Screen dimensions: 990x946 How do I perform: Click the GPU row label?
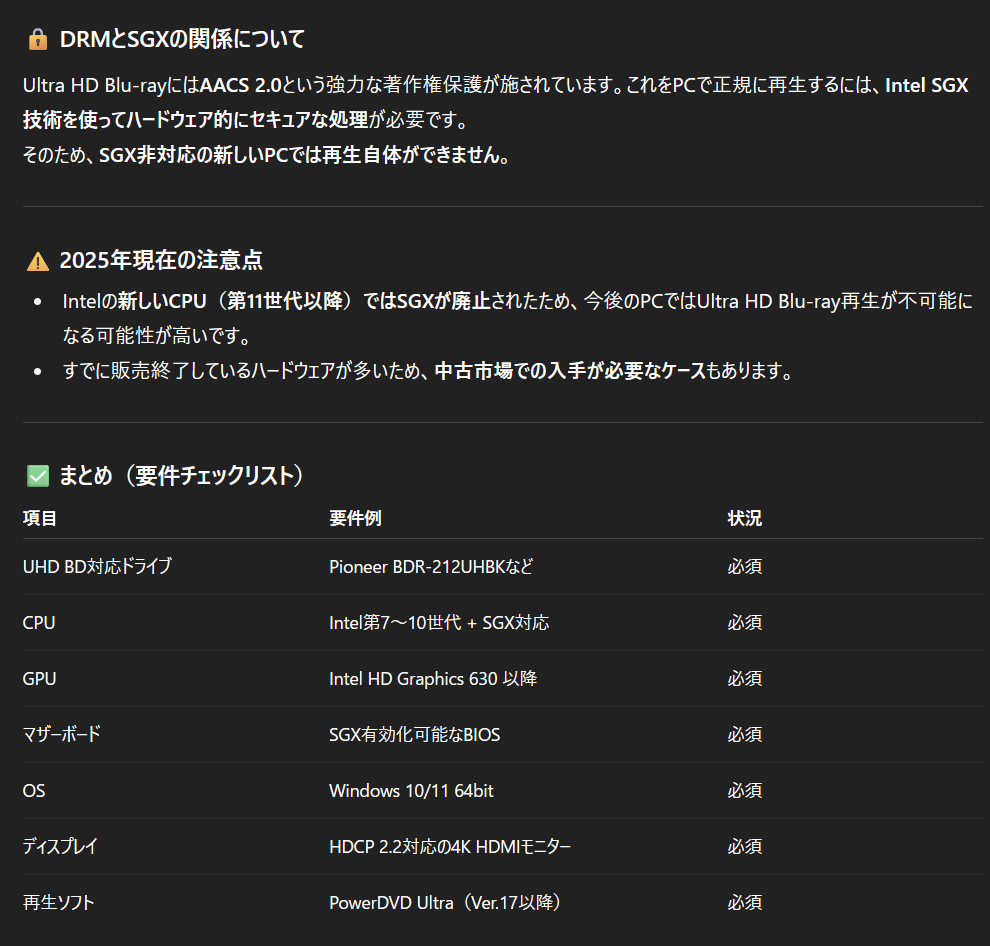(39, 679)
